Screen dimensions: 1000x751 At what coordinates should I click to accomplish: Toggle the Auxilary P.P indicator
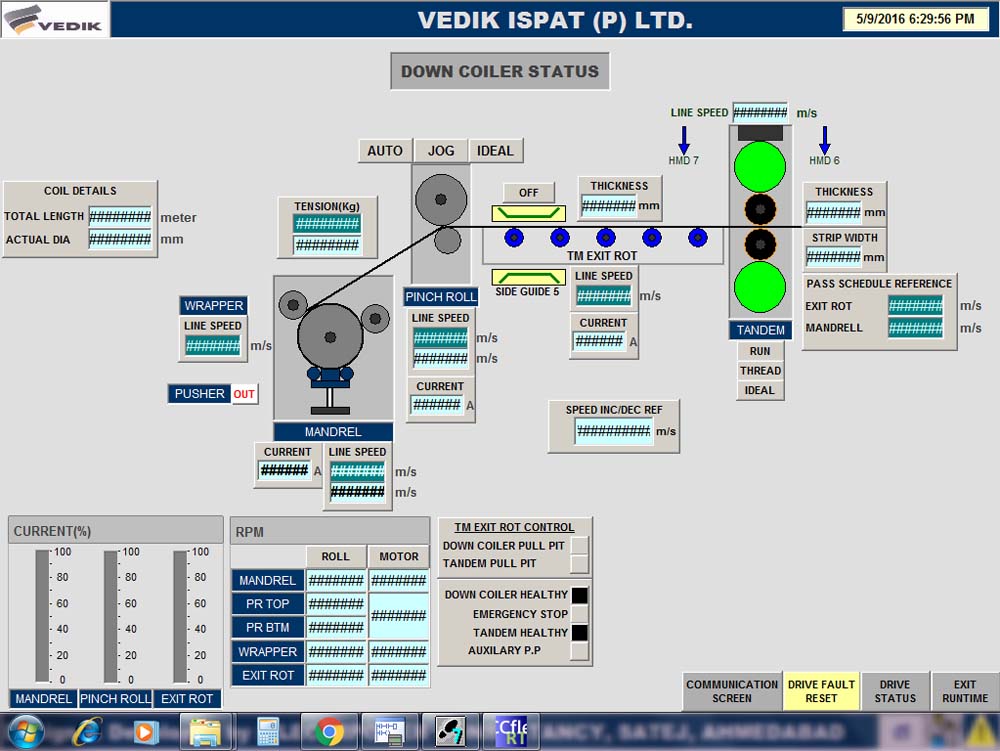click(x=580, y=651)
